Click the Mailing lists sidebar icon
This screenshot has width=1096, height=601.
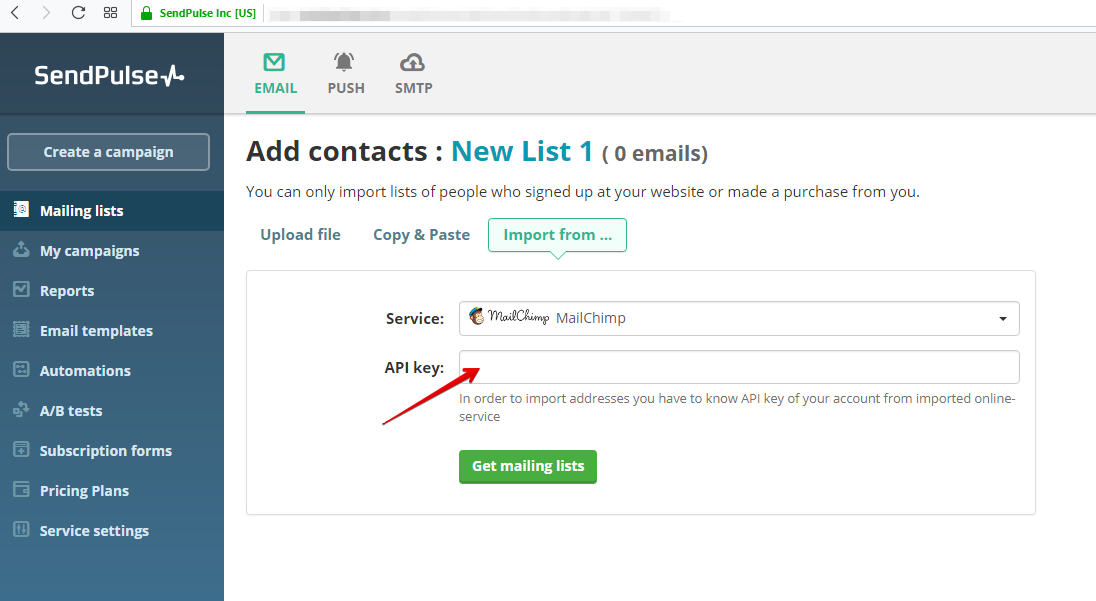point(22,209)
